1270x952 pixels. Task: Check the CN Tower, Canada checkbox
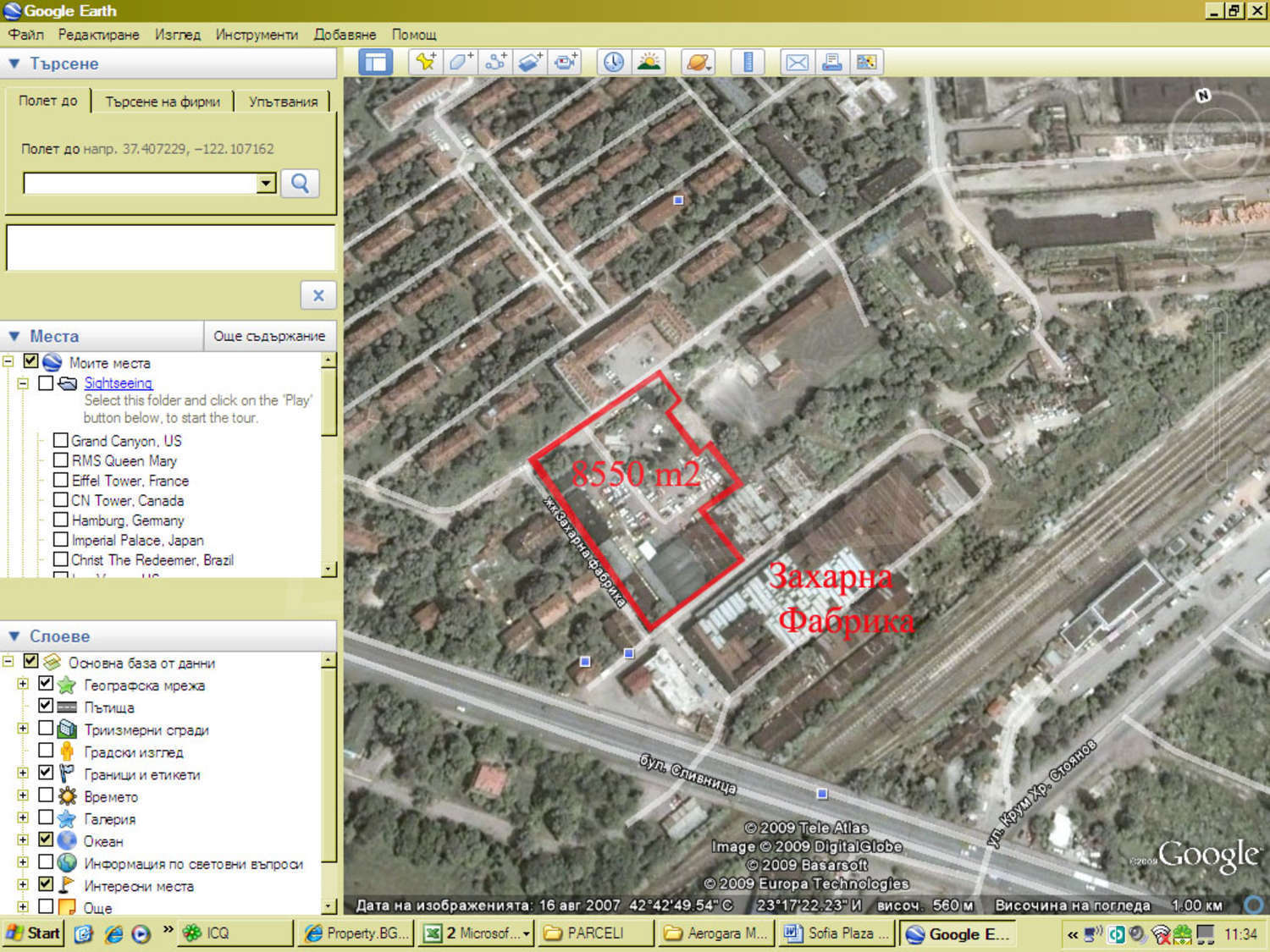(x=61, y=499)
